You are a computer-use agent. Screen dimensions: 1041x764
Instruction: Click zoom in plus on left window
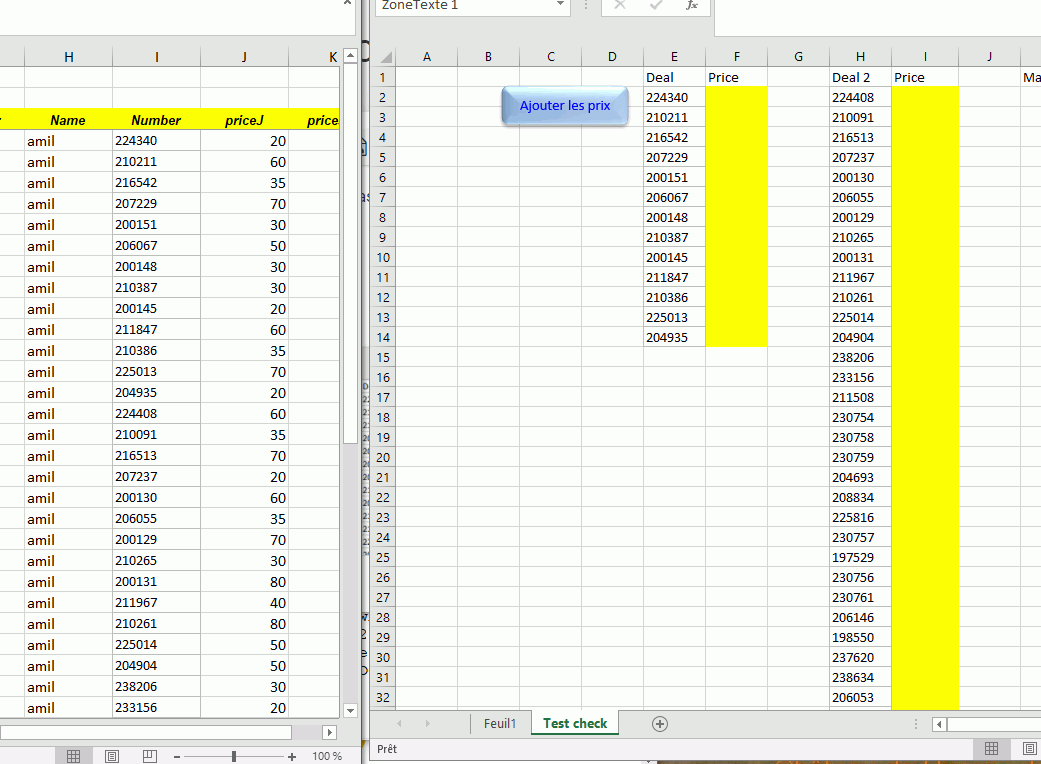tap(292, 757)
